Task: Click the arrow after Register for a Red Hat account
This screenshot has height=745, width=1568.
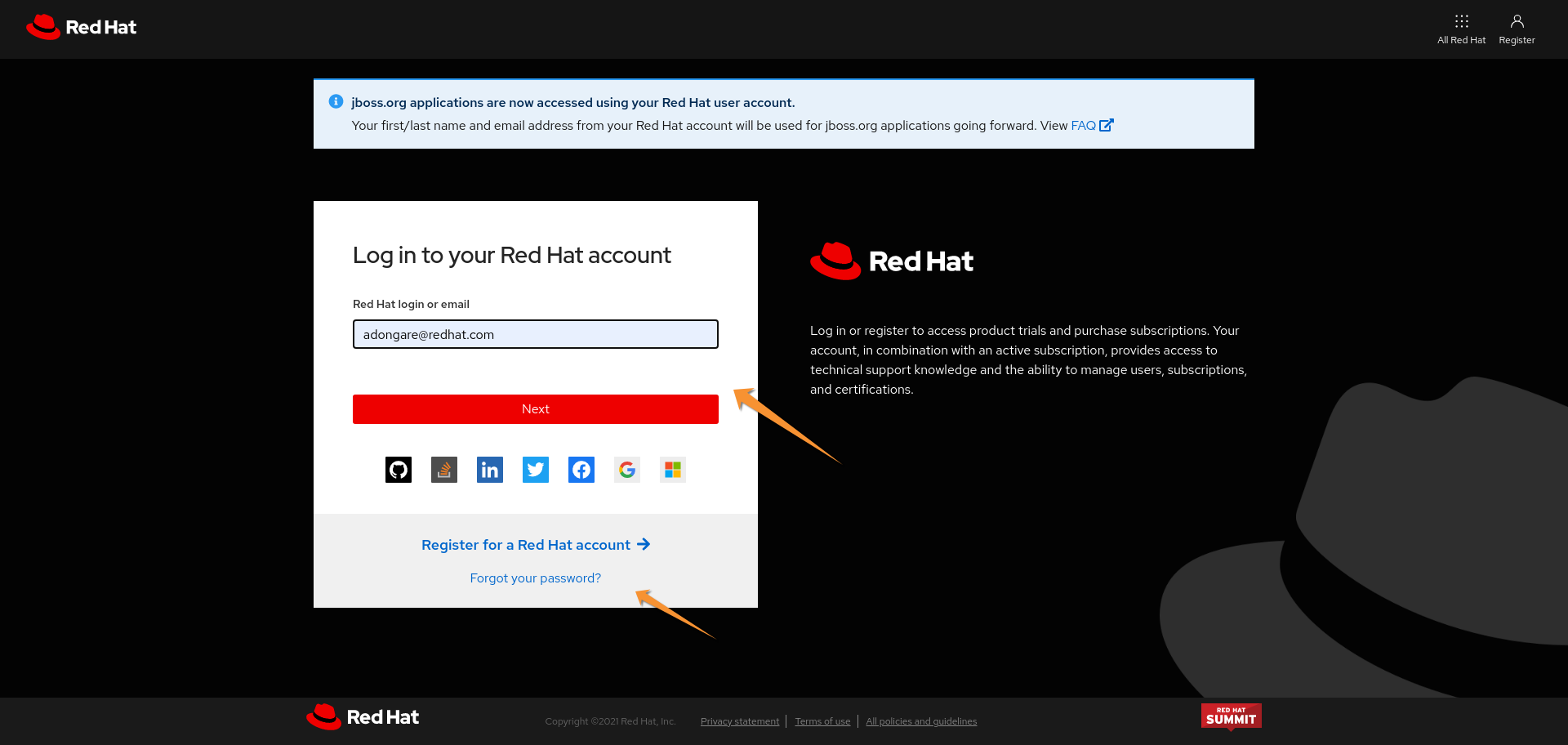Action: pyautogui.click(x=644, y=544)
